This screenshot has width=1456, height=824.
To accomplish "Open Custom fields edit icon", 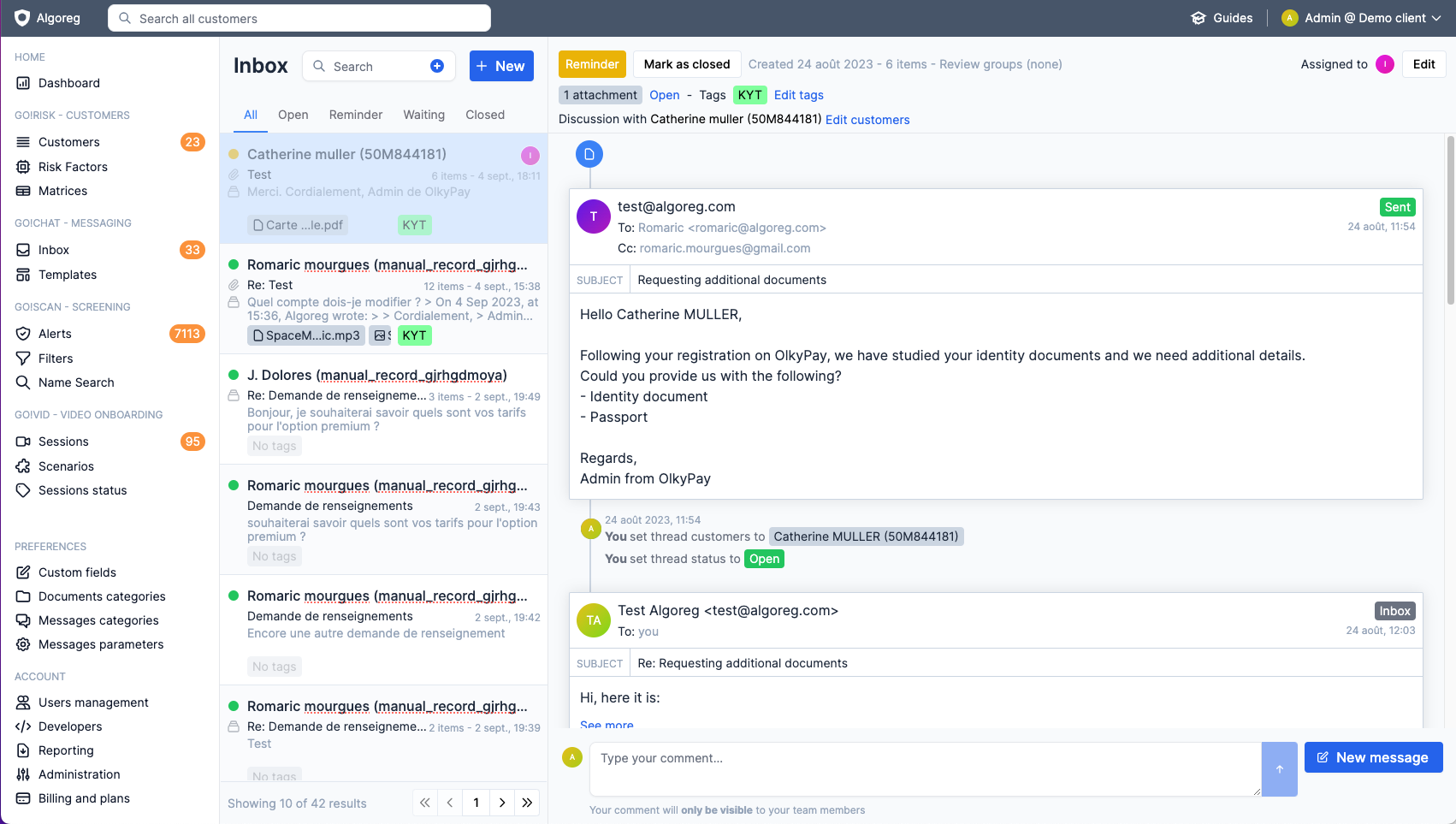I will [x=23, y=572].
